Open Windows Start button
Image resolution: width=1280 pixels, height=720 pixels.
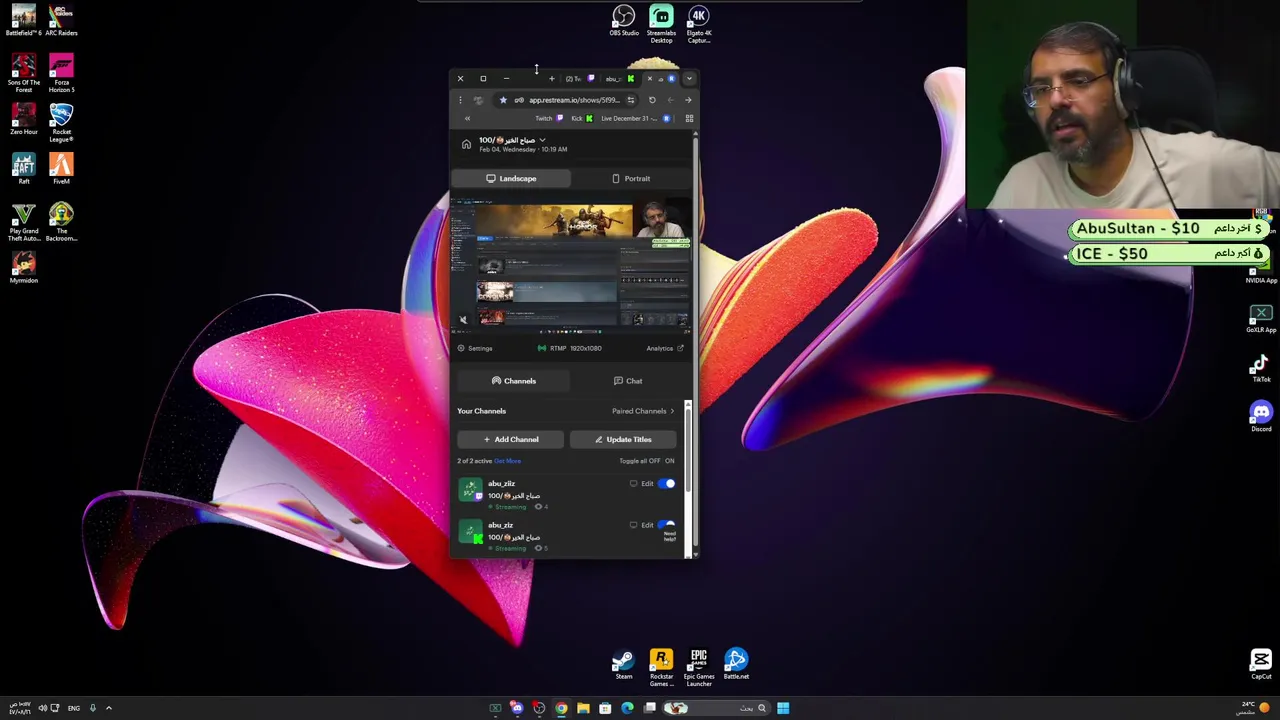[x=783, y=708]
